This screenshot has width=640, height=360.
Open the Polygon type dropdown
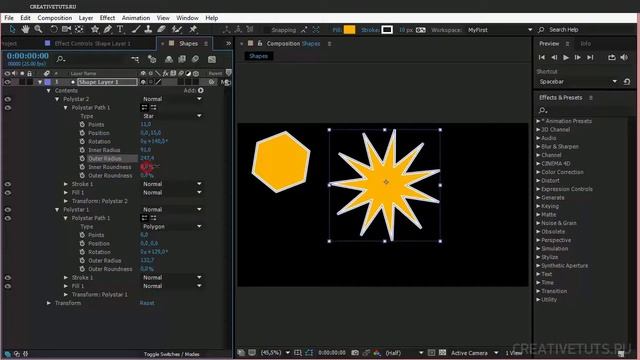point(172,227)
